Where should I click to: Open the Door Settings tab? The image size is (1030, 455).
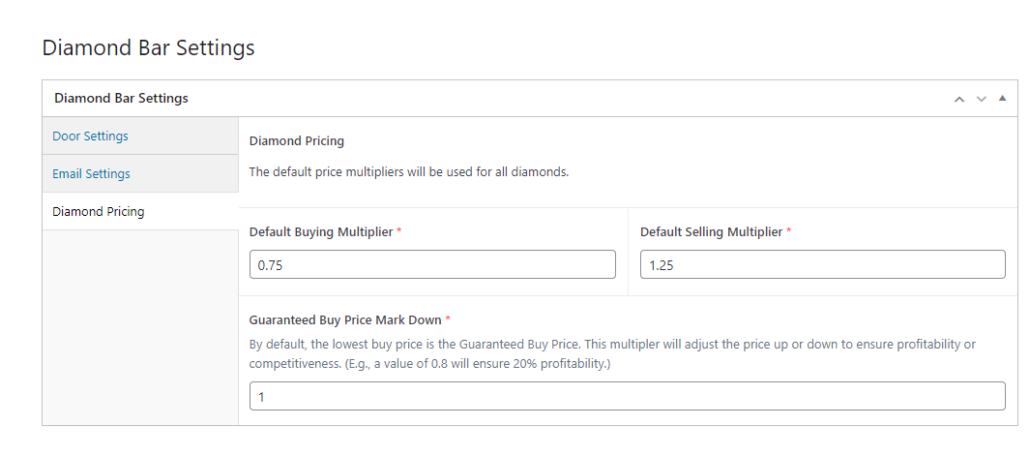[90, 136]
